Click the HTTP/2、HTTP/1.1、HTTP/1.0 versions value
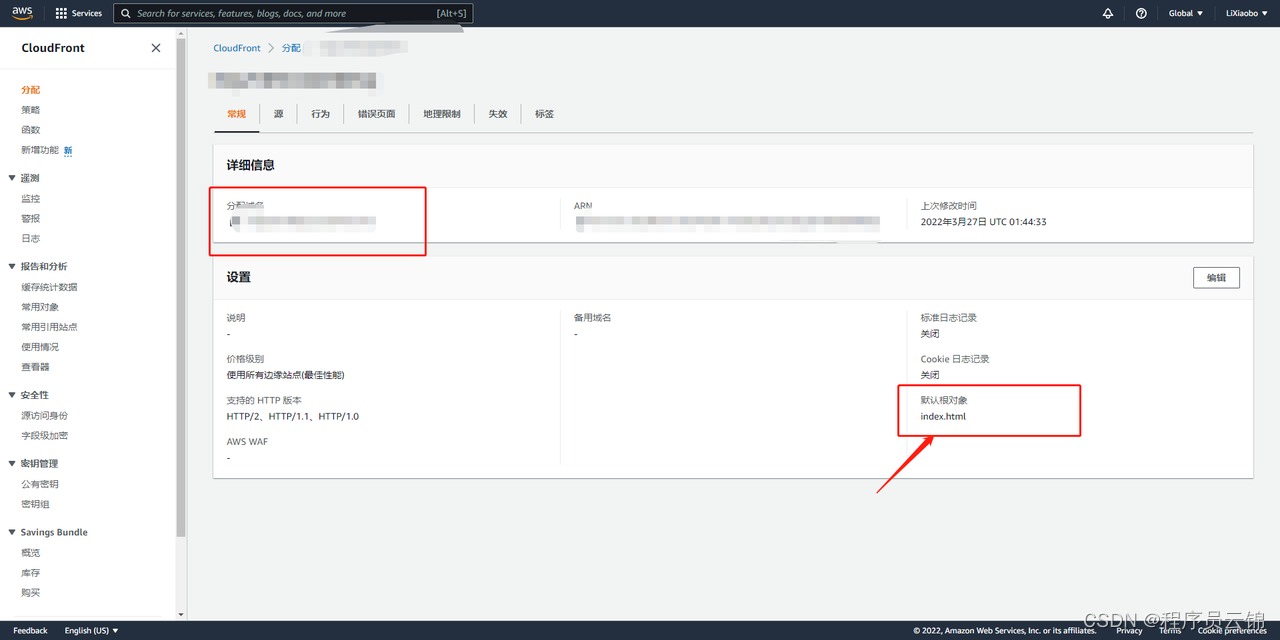 coord(293,416)
